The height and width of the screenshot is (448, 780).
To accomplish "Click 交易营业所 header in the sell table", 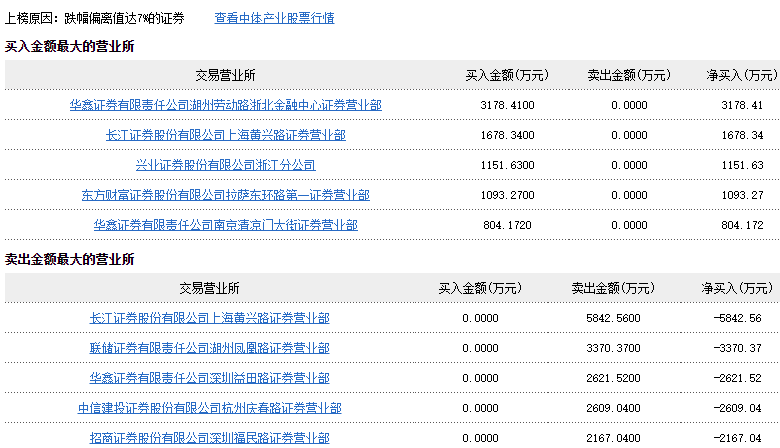I will [x=209, y=288].
